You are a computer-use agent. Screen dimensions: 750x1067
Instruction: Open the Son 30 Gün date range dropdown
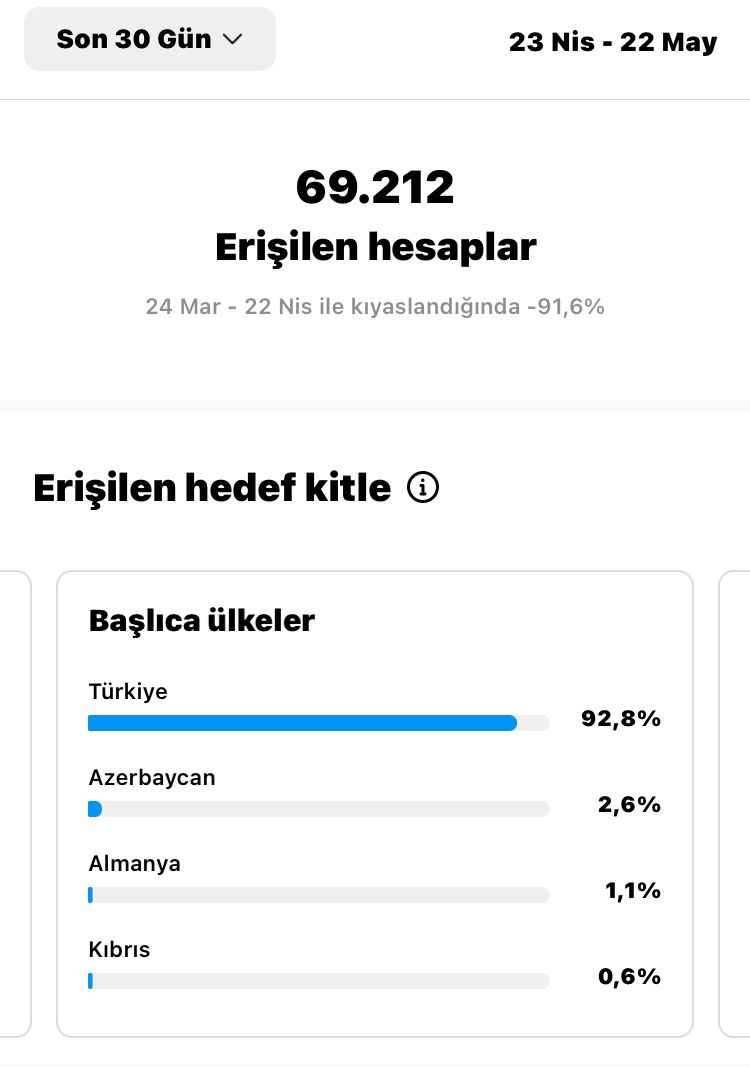click(150, 39)
